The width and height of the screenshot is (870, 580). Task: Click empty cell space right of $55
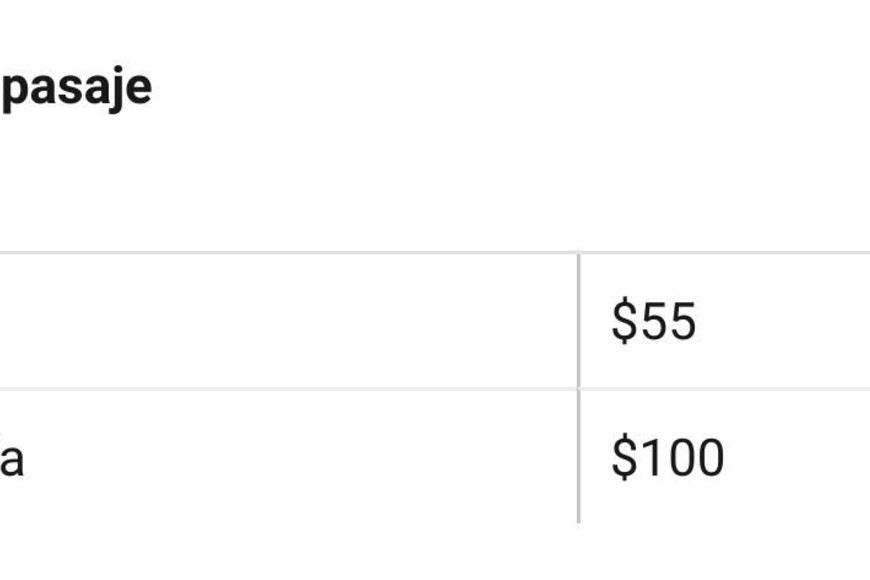[x=790, y=322]
